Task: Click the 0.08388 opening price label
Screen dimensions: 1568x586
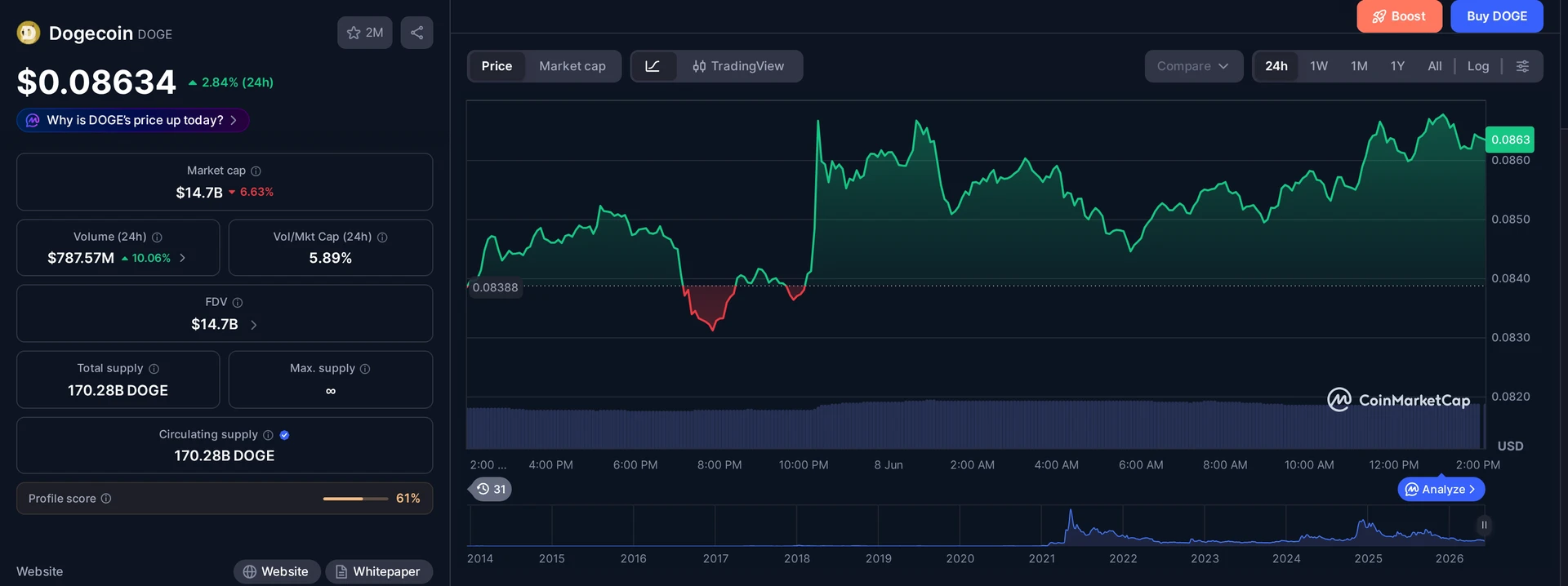Action: click(x=495, y=287)
